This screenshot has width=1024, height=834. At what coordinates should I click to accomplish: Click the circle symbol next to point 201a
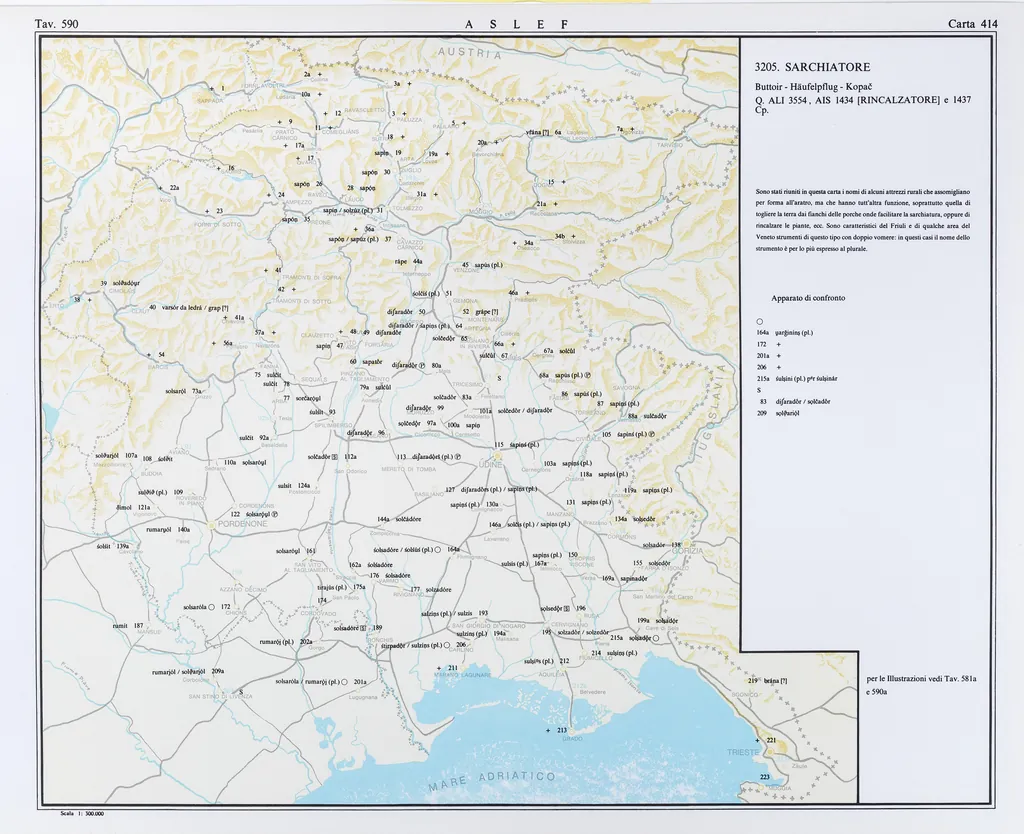(x=344, y=682)
